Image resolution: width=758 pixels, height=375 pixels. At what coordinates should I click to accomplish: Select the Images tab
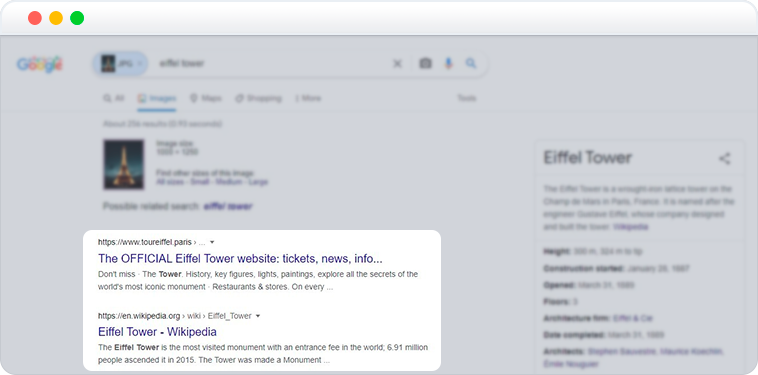tap(157, 98)
